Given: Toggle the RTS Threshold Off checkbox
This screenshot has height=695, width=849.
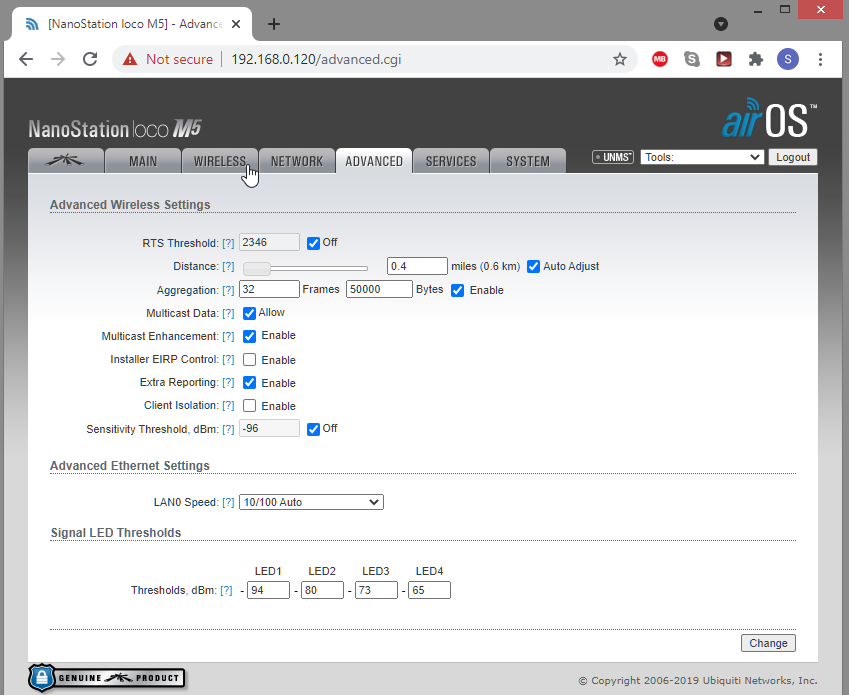Looking at the screenshot, I should (313, 243).
